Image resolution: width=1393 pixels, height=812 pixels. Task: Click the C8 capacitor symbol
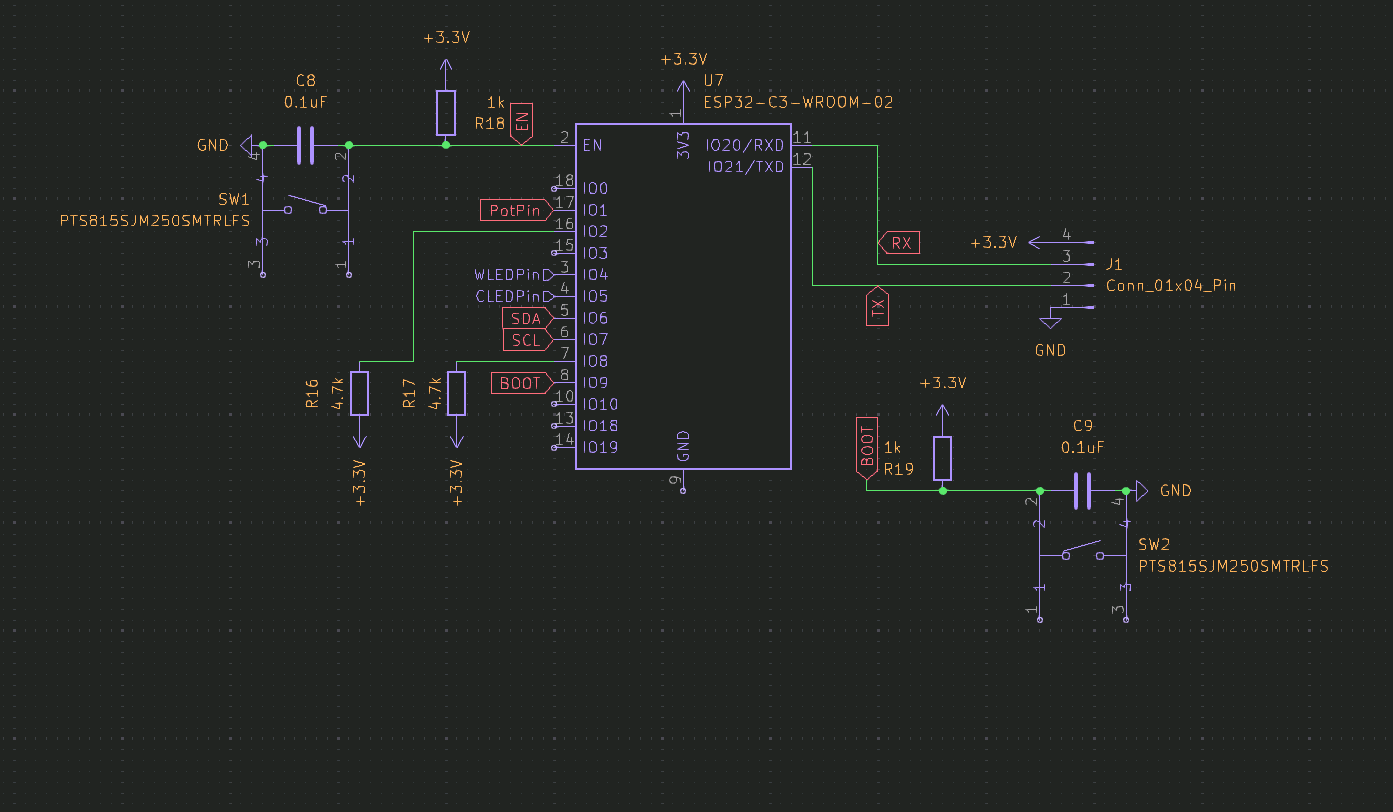(x=306, y=145)
